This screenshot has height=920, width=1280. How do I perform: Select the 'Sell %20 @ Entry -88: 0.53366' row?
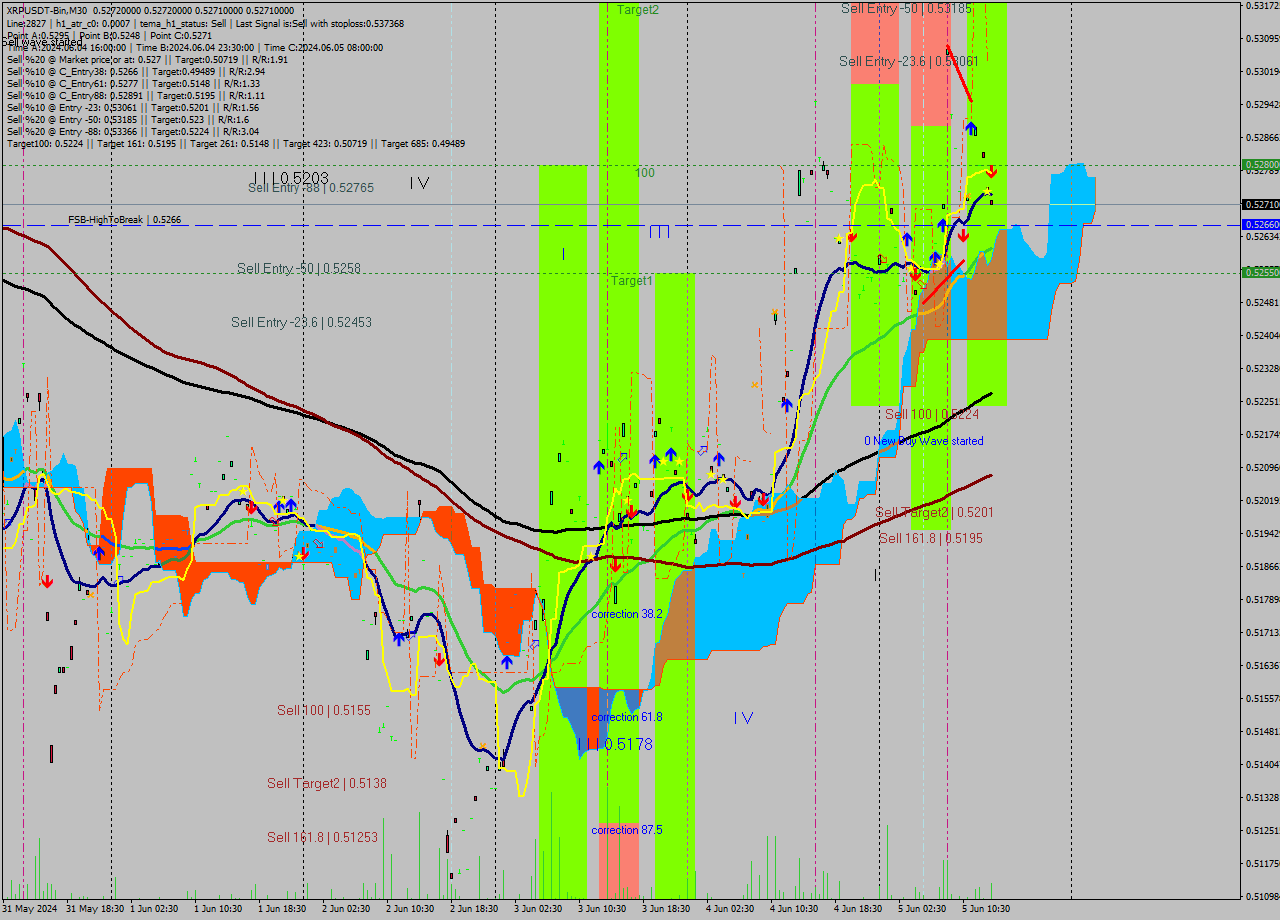point(133,131)
